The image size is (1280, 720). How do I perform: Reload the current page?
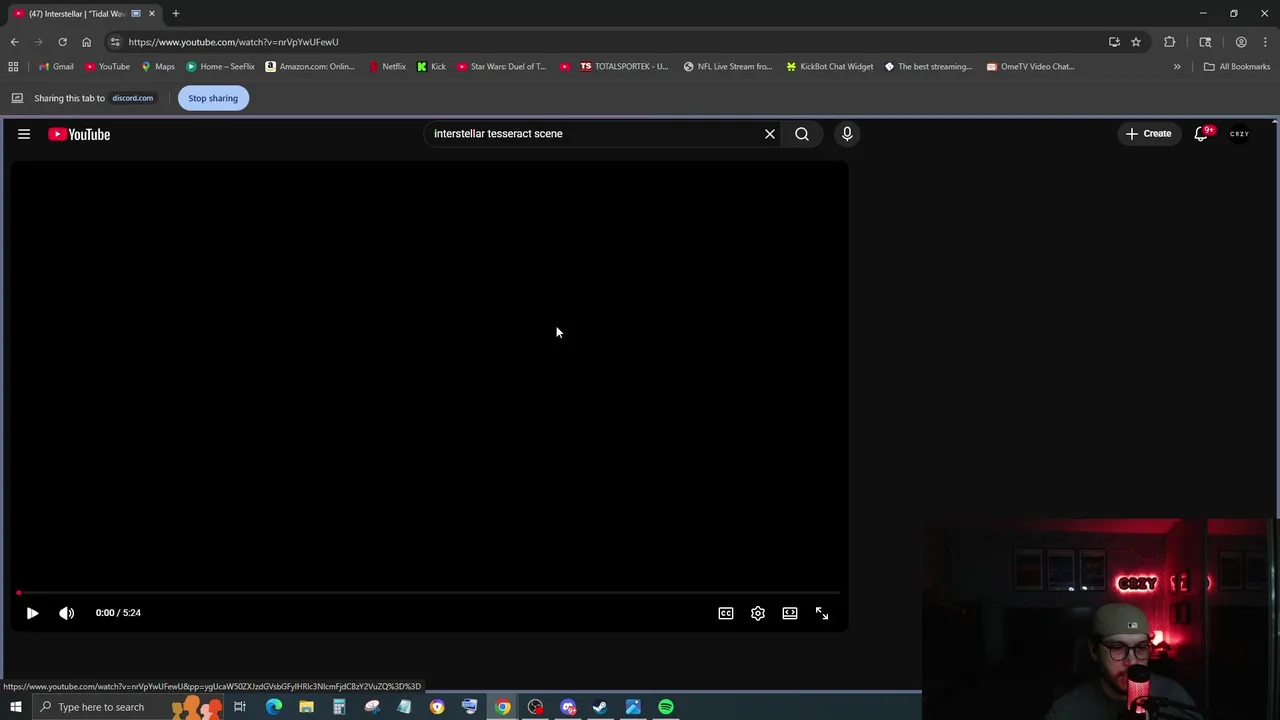coord(62,42)
